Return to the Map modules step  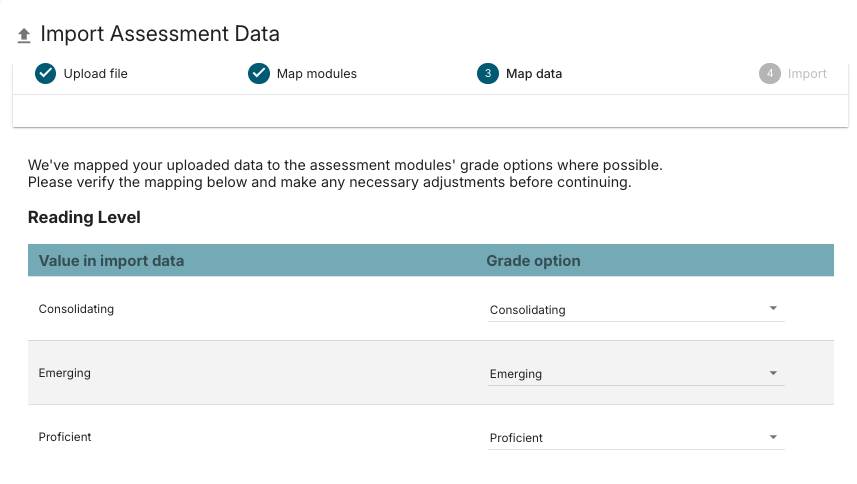coord(316,74)
